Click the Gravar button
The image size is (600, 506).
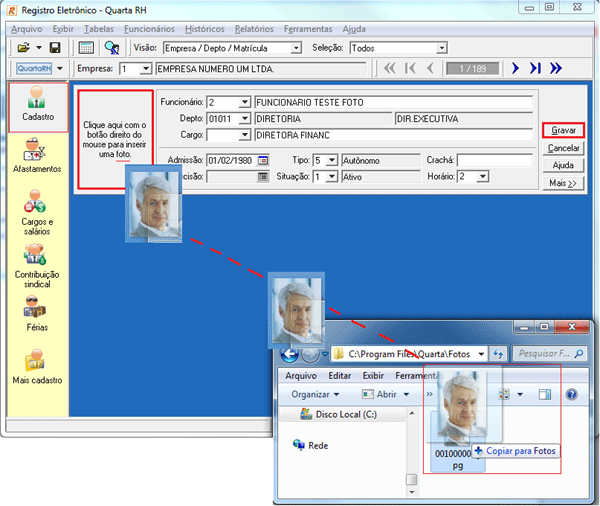coord(563,131)
